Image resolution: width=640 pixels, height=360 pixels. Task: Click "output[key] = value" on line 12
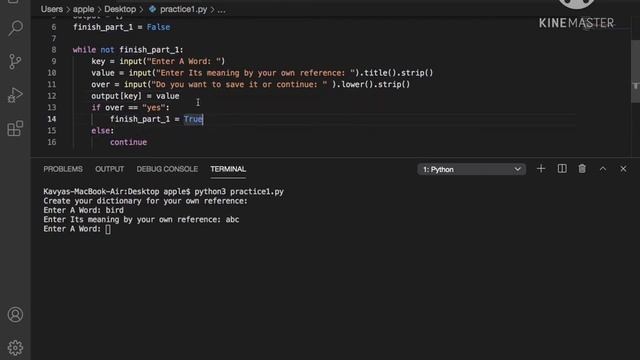coord(135,96)
